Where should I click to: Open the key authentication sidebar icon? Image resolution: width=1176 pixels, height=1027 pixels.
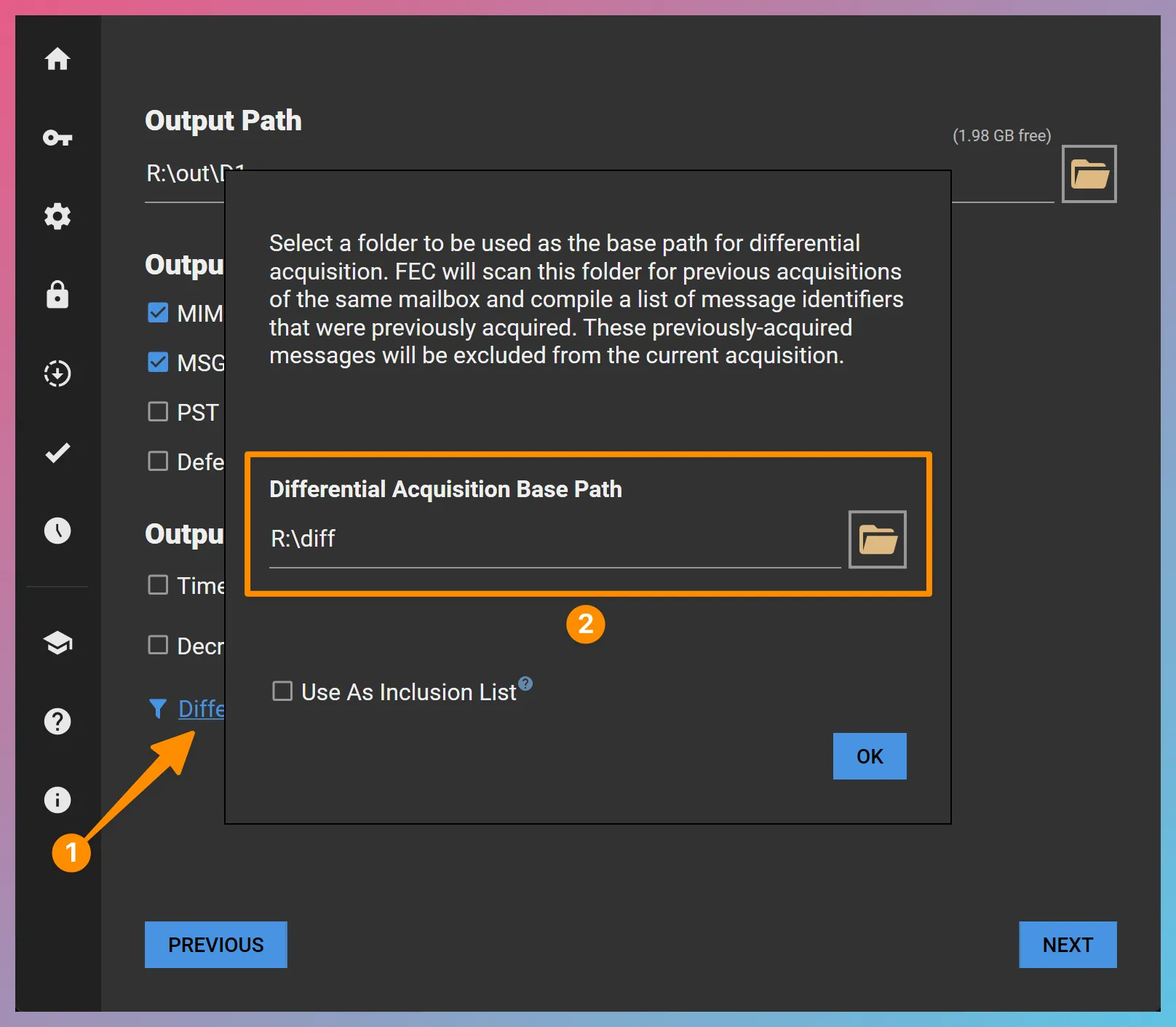pyautogui.click(x=57, y=138)
